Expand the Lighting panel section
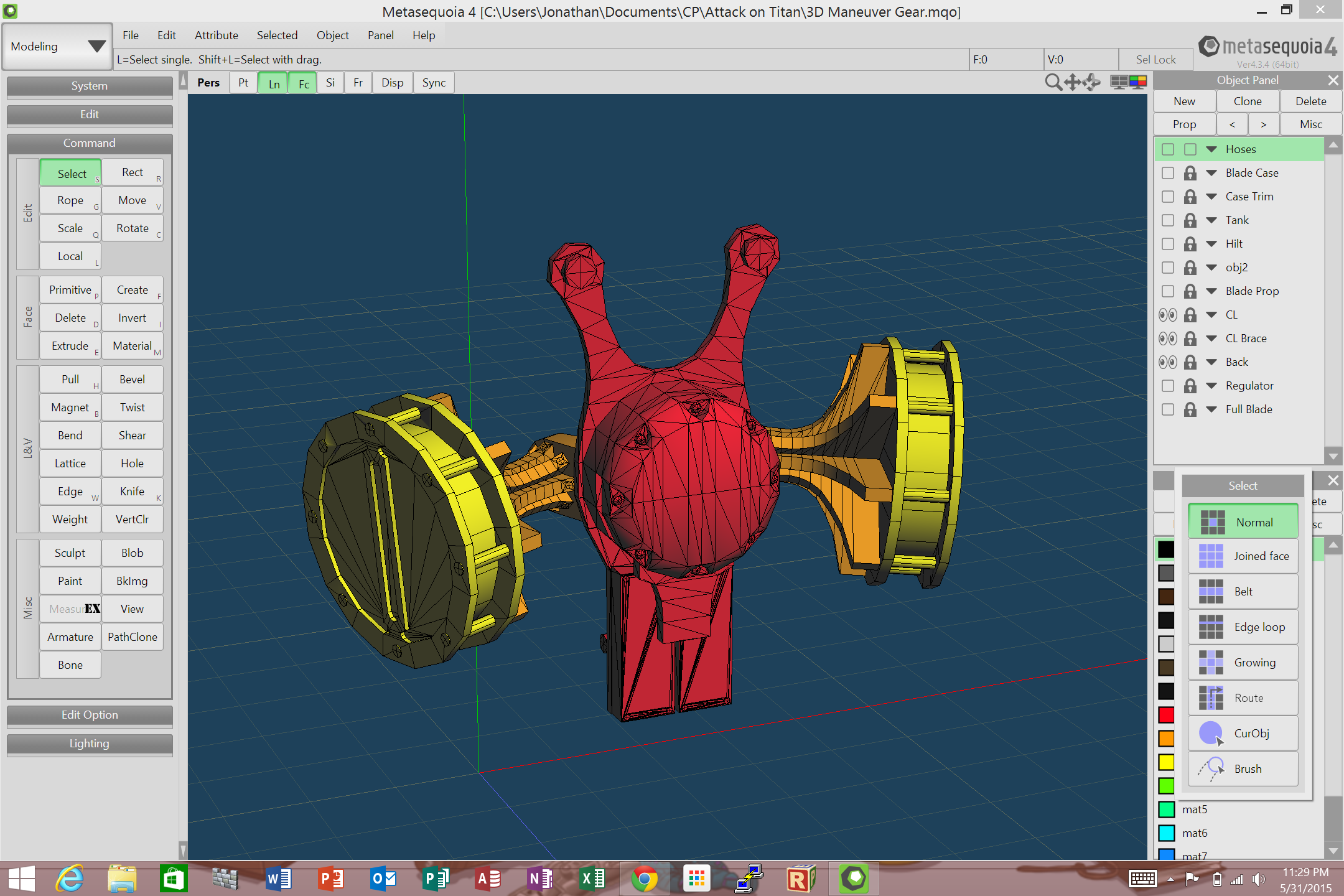 (90, 744)
